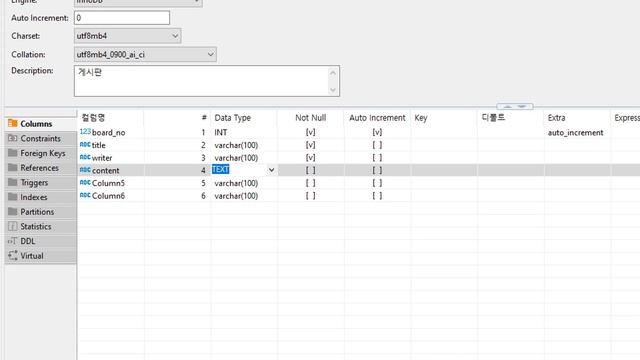This screenshot has width=640, height=360.
Task: Open the Indexes tab
Action: [40, 197]
